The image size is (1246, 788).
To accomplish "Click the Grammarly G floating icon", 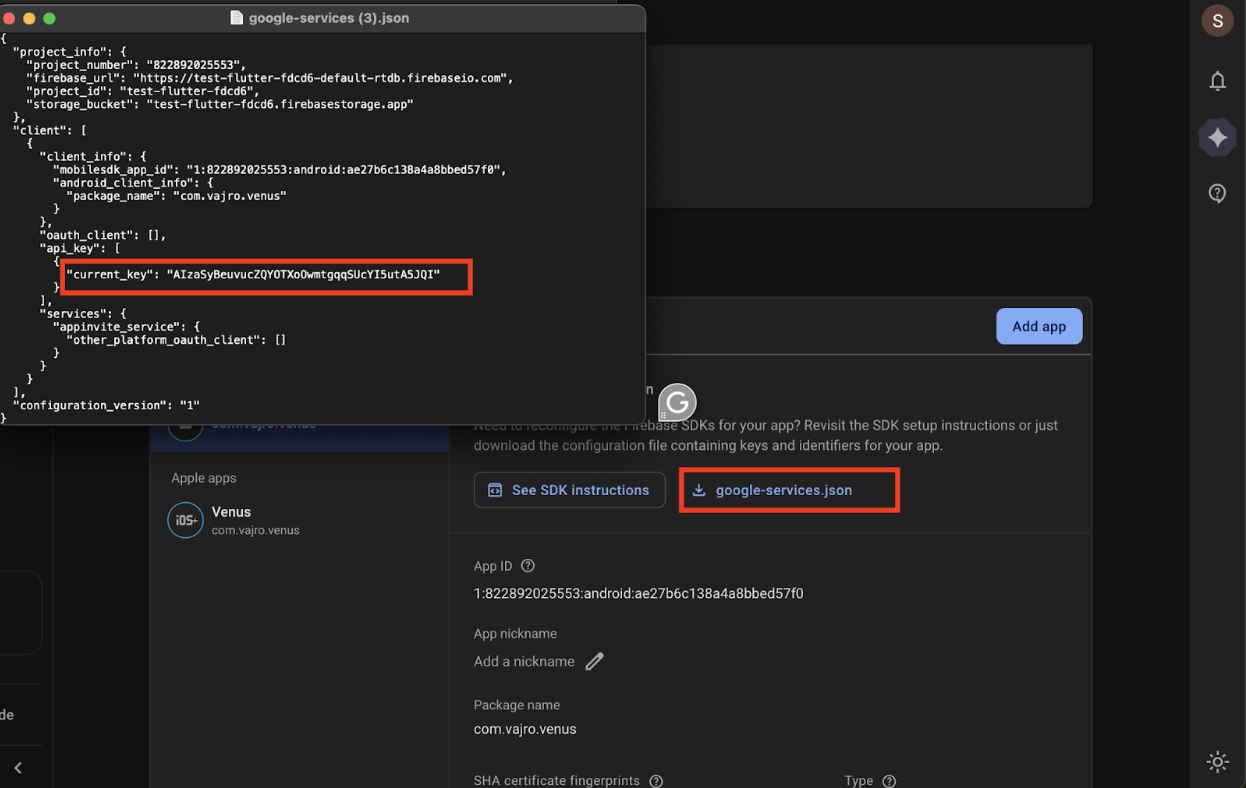I will click(x=677, y=403).
